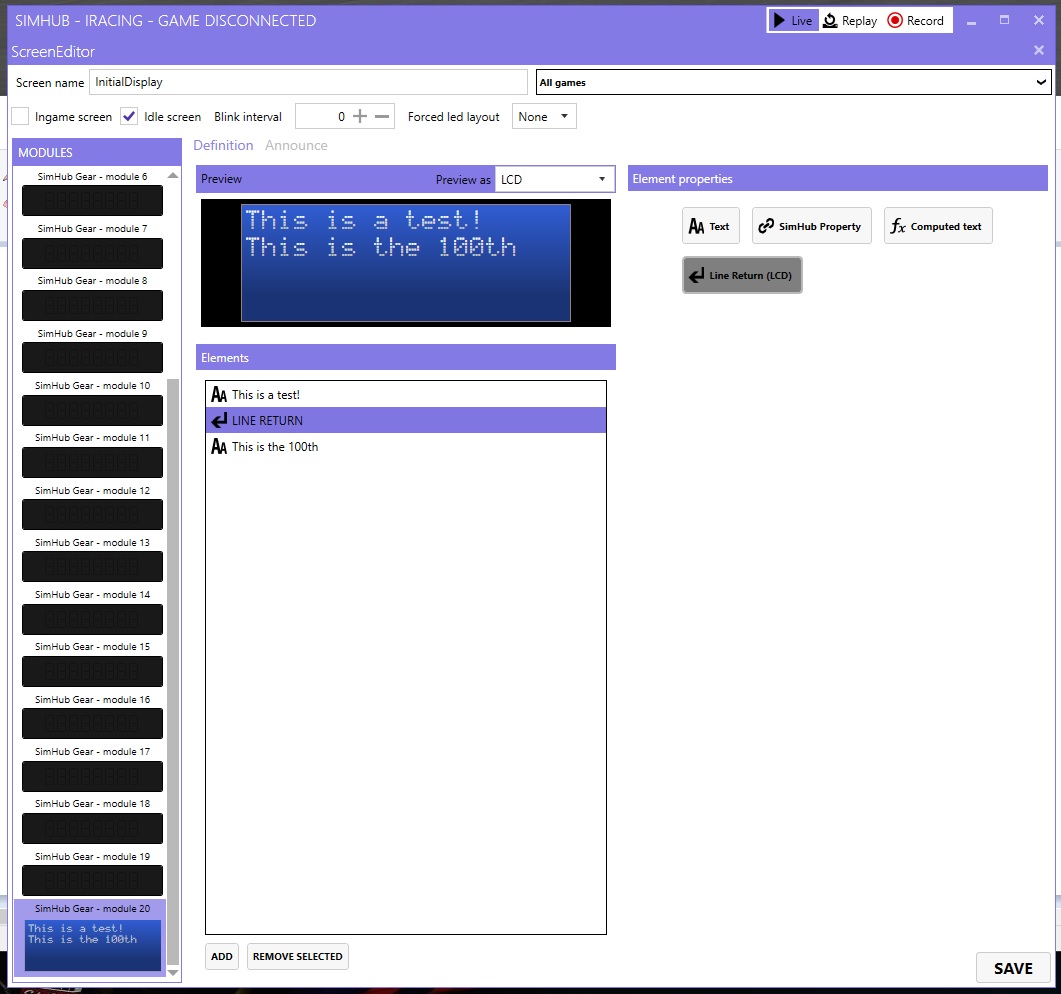Image resolution: width=1061 pixels, height=994 pixels.
Task: Open Forced led layout dropdown
Action: point(544,116)
